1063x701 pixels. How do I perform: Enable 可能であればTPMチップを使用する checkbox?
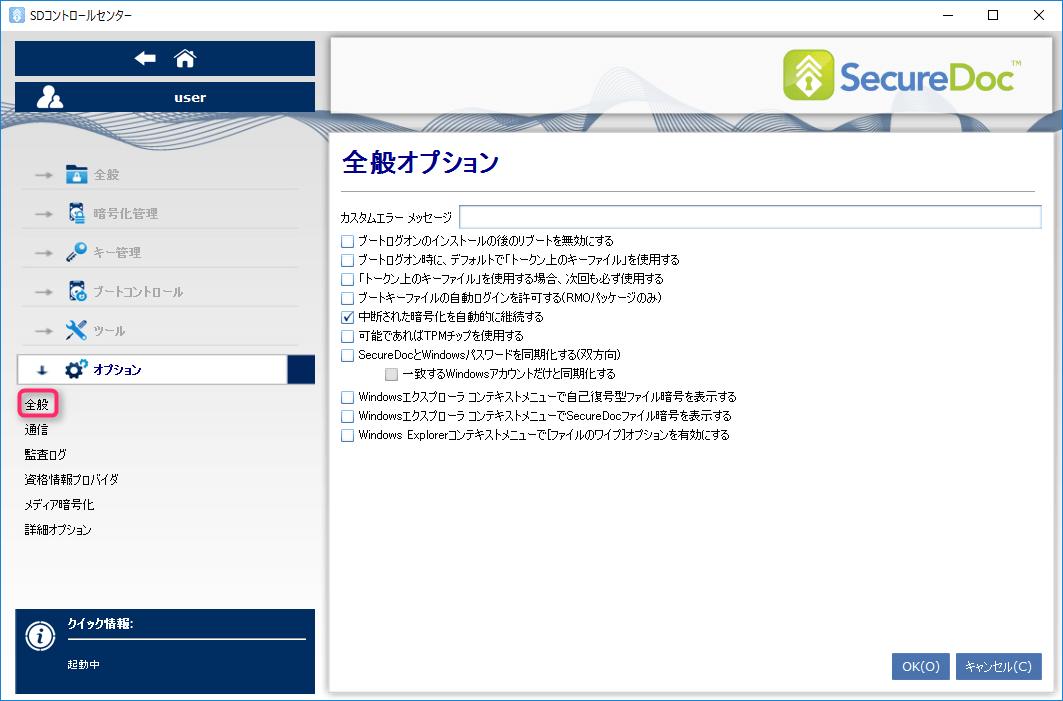click(x=348, y=336)
